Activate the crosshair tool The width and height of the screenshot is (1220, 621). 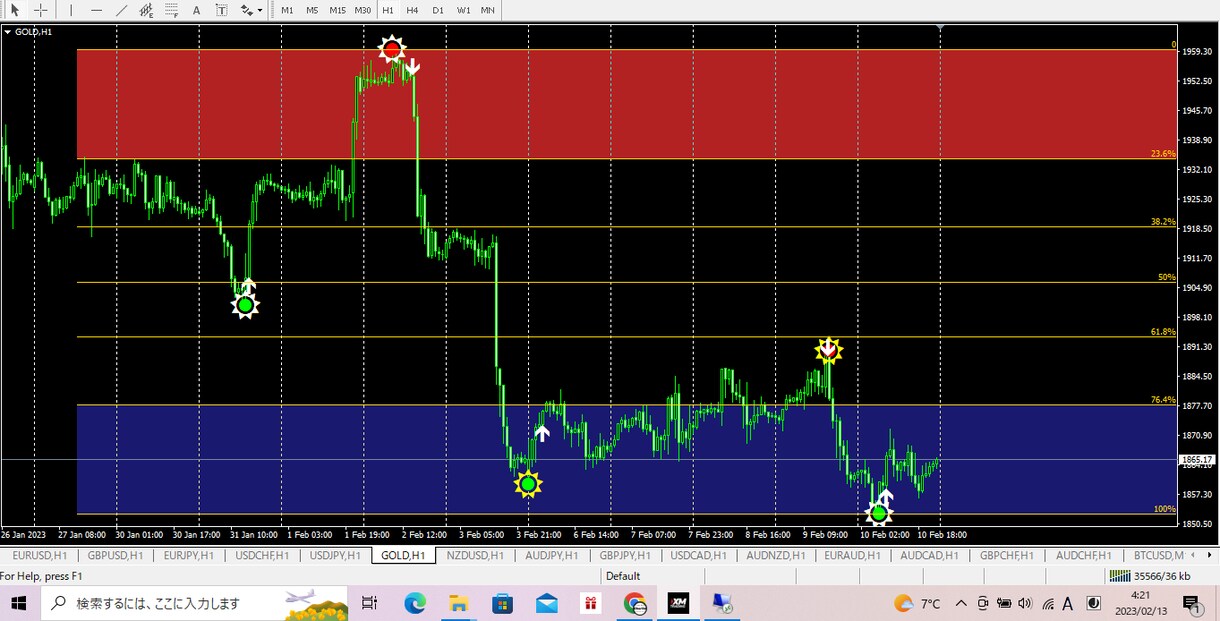pos(41,10)
